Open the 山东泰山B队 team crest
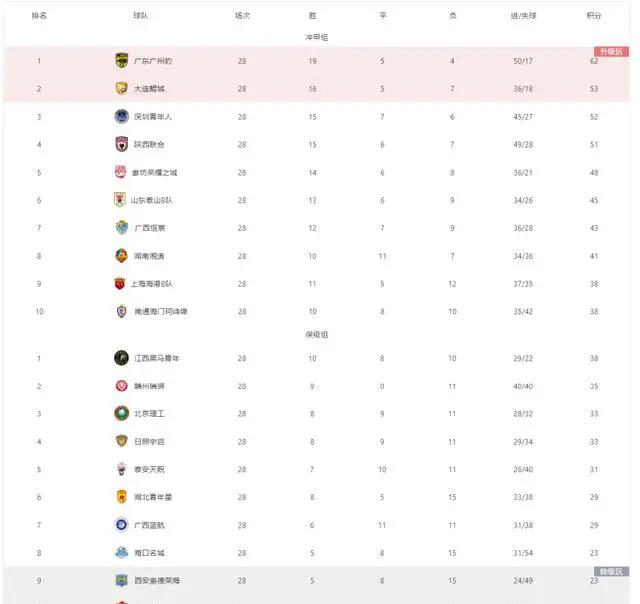 click(x=119, y=200)
